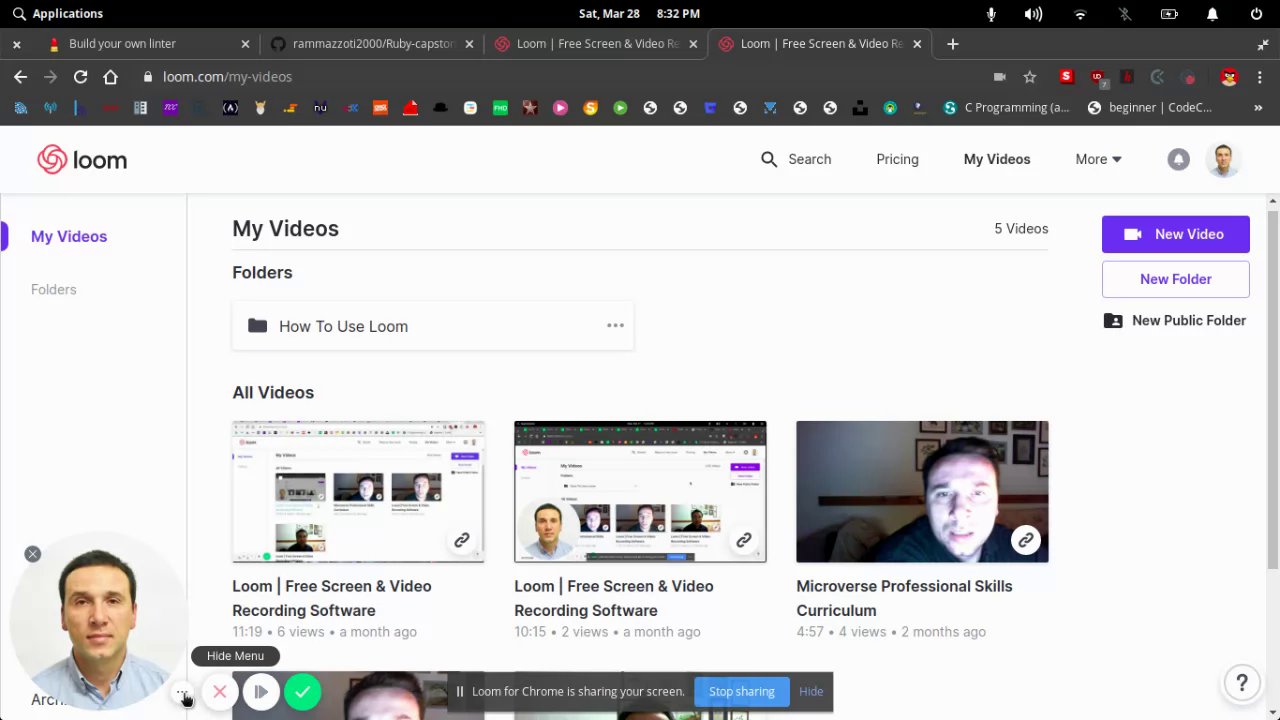Create a New Public Folder
This screenshot has height=720, width=1280.
coord(1176,320)
